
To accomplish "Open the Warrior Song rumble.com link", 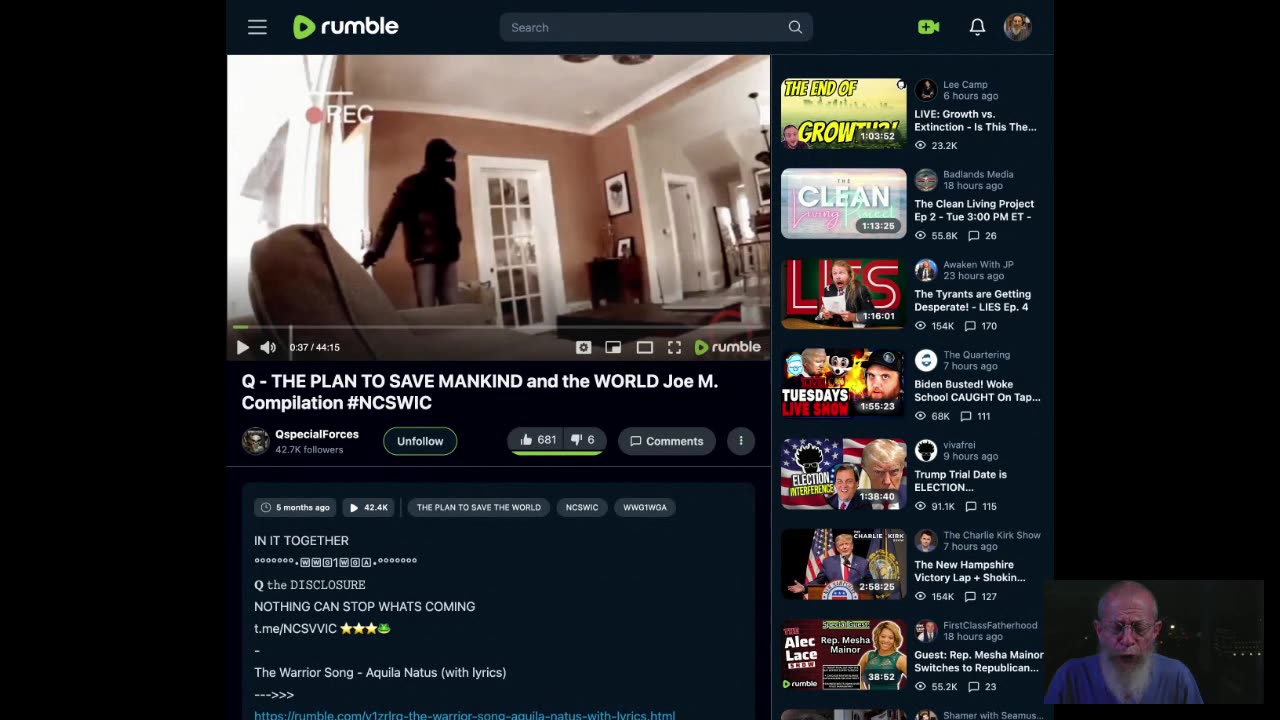I will click(464, 715).
